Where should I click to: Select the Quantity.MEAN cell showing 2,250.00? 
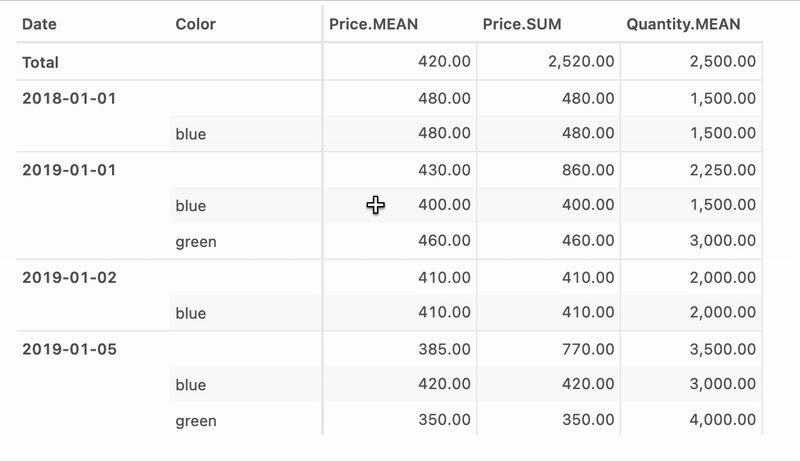coord(722,170)
